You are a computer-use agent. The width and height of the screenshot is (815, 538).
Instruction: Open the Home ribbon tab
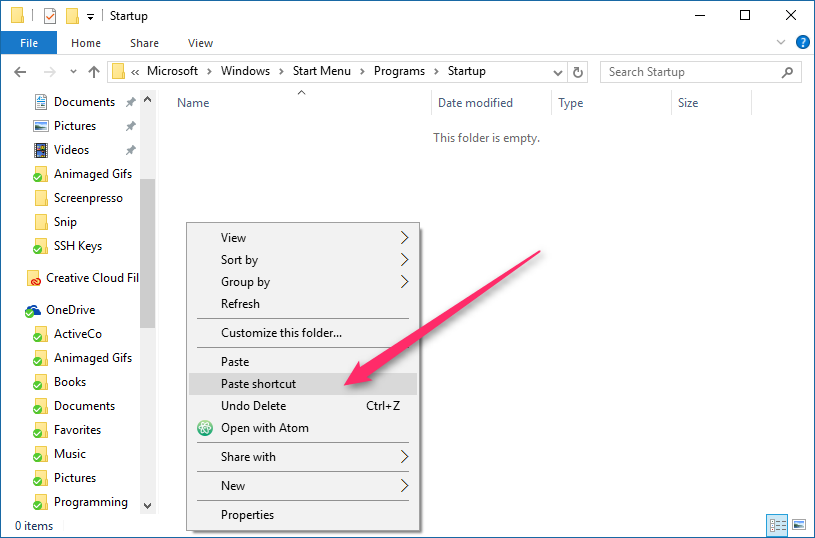pyautogui.click(x=86, y=43)
